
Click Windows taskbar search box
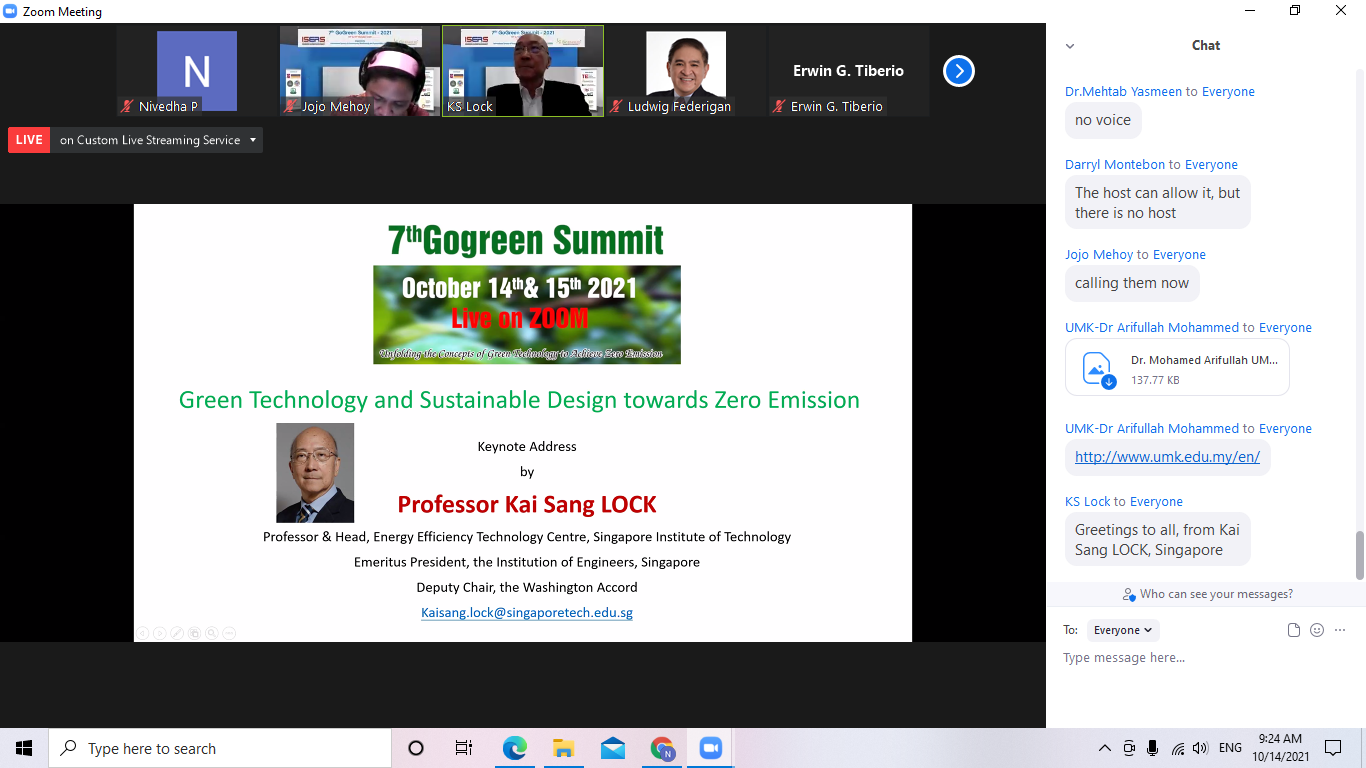(x=220, y=748)
